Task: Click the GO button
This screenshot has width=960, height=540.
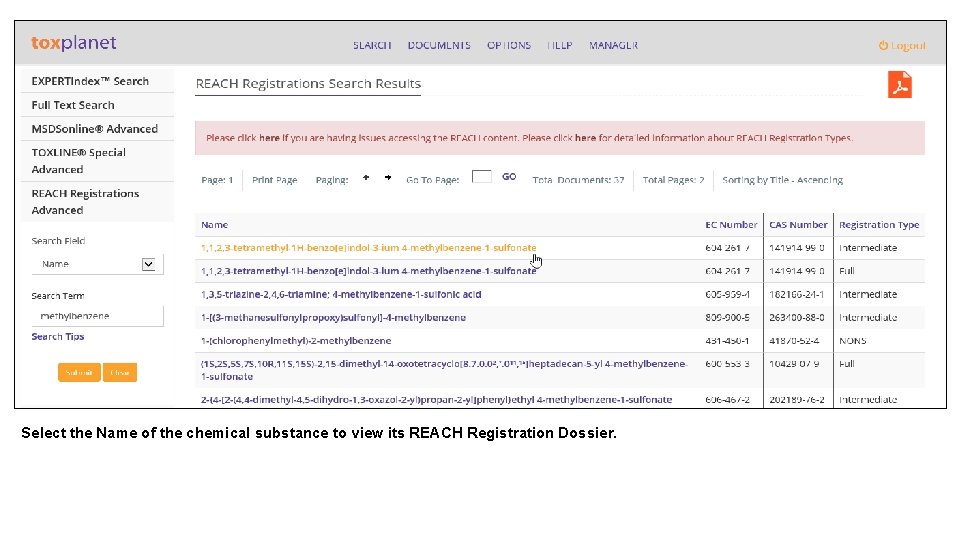Action: tap(509, 176)
